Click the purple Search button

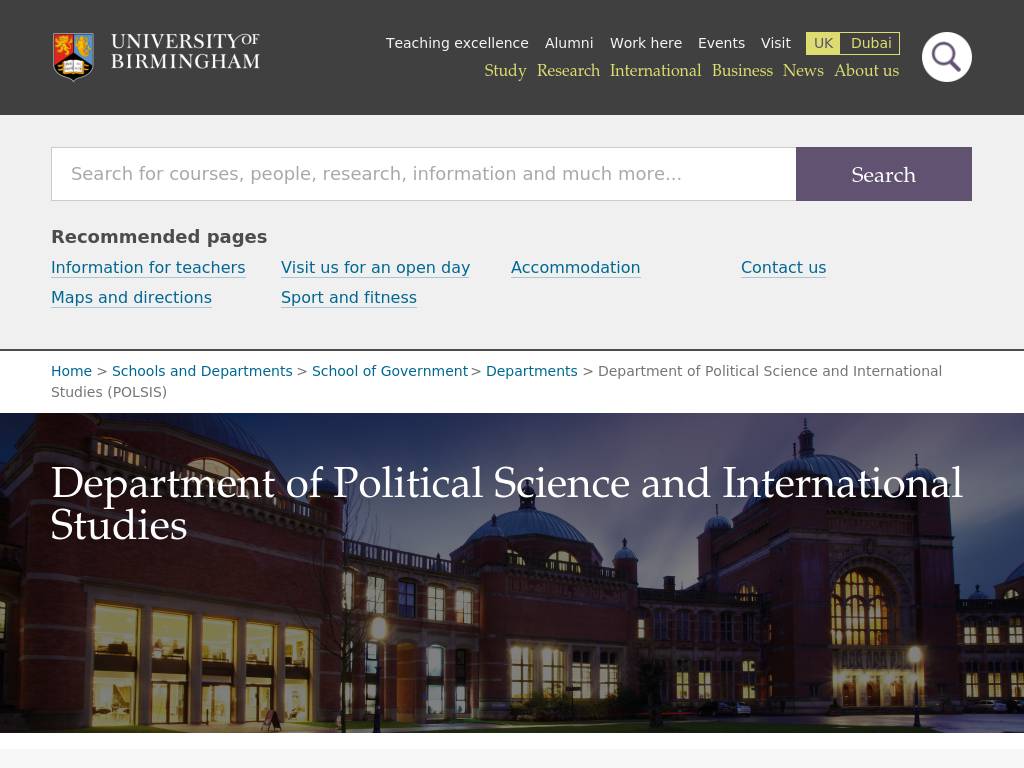coord(883,174)
